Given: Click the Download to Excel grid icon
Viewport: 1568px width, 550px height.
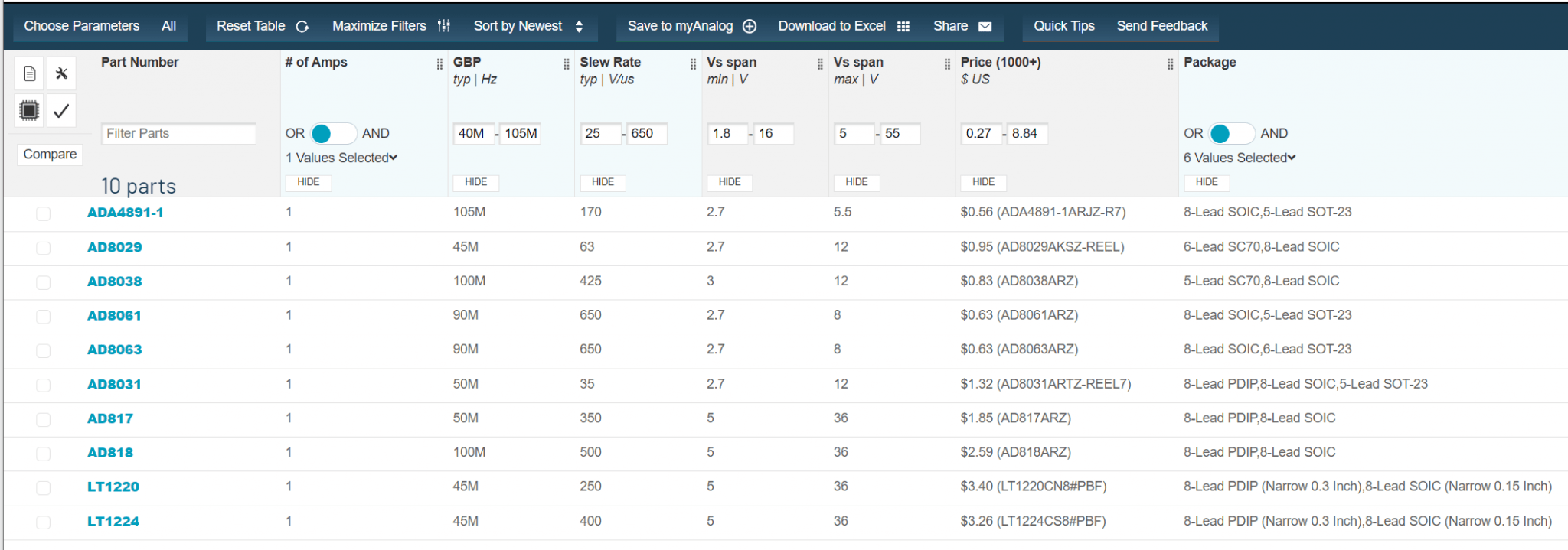Looking at the screenshot, I should coord(903,27).
